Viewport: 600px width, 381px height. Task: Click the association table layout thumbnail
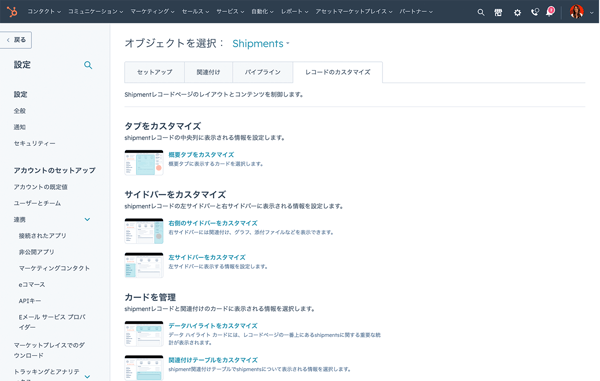144,368
